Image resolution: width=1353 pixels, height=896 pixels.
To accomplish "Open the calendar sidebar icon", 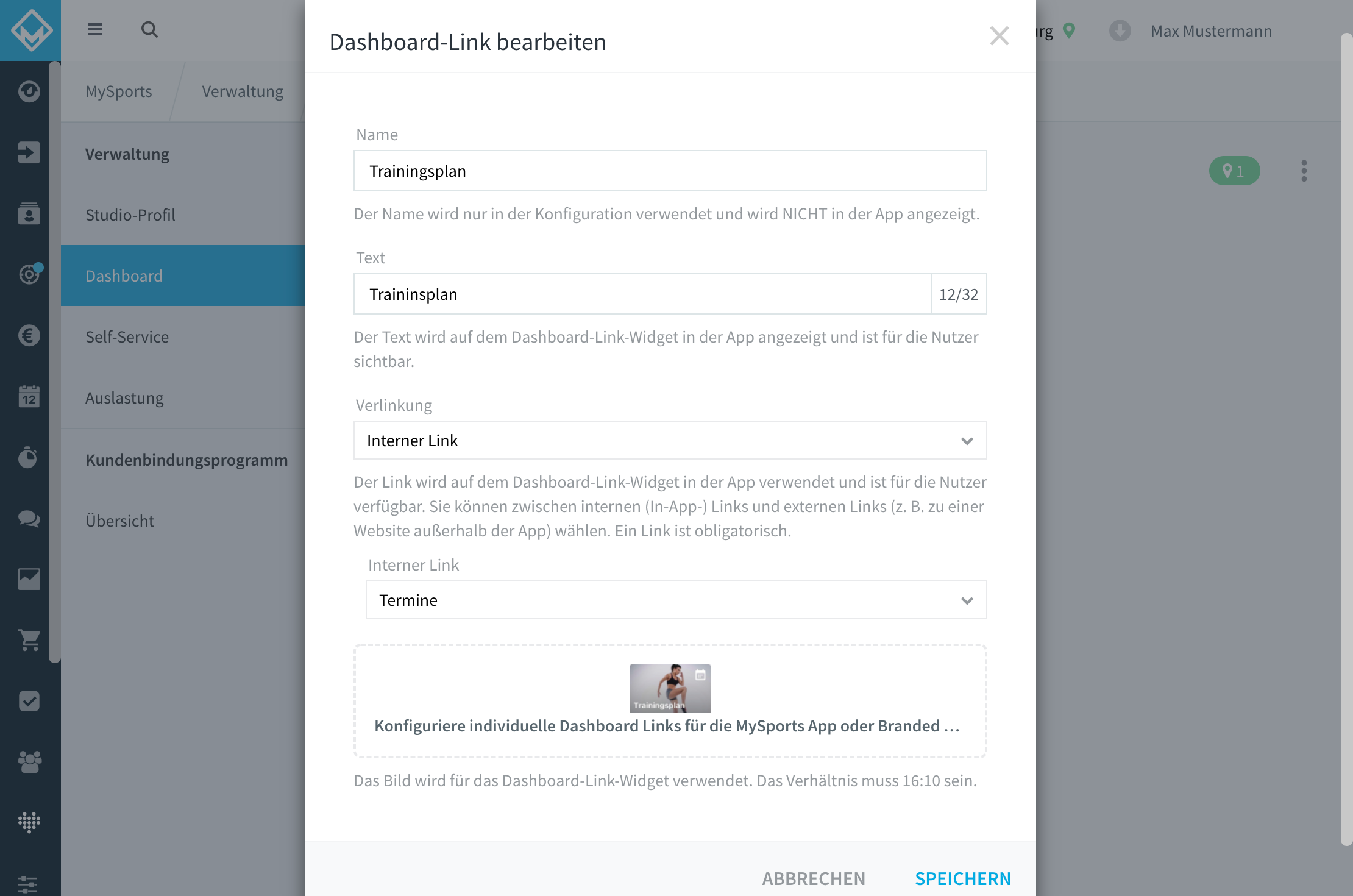I will pos(29,396).
